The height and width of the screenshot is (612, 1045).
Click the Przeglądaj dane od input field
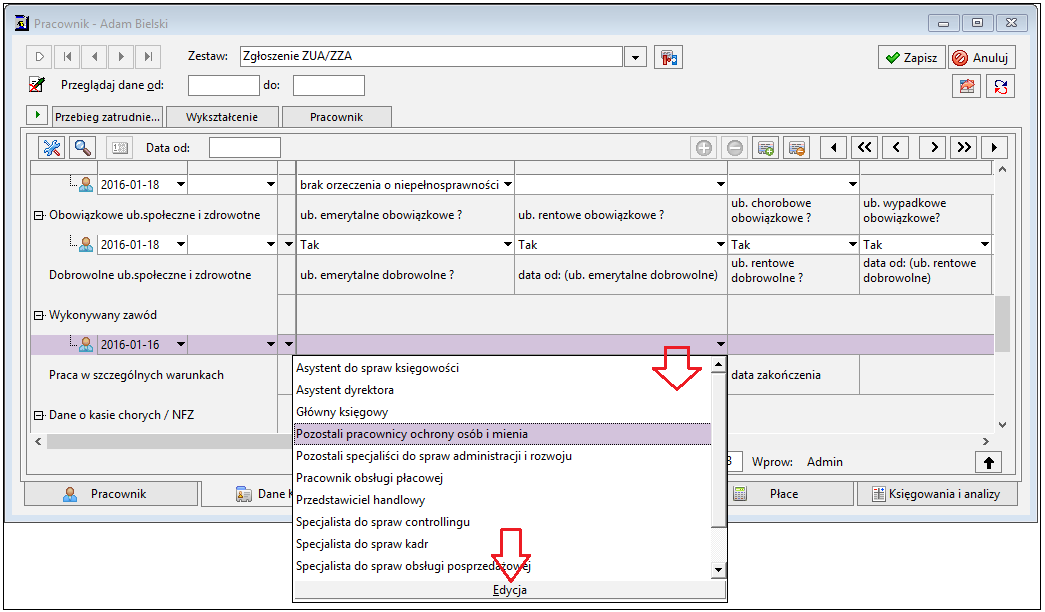tap(223, 85)
